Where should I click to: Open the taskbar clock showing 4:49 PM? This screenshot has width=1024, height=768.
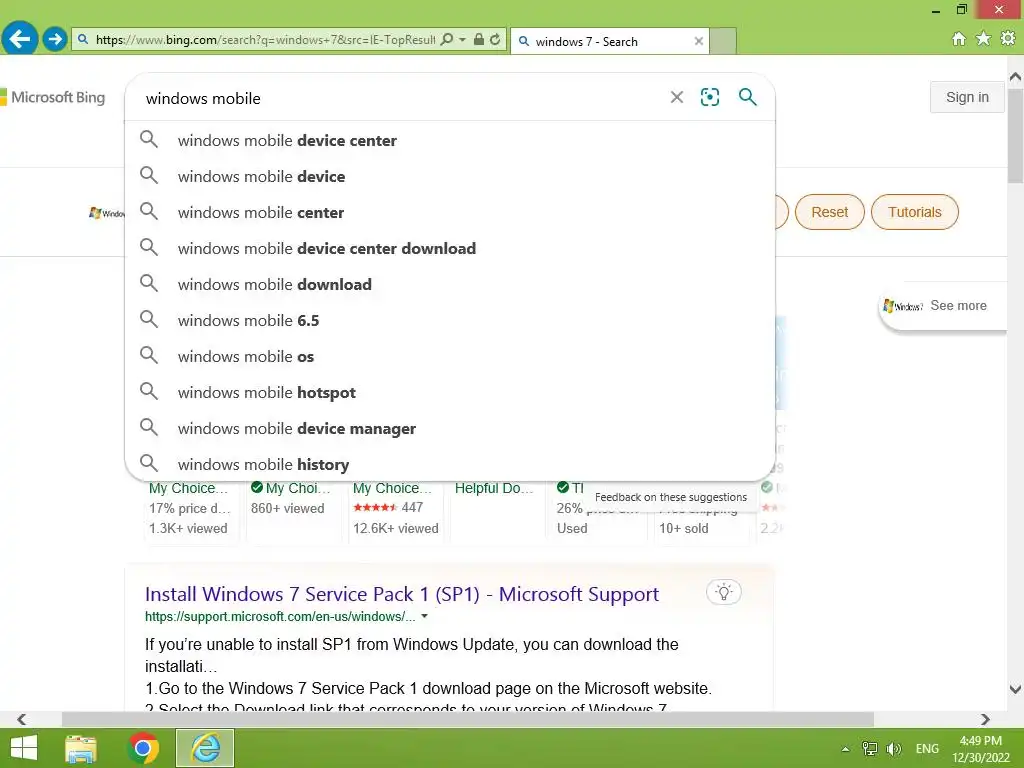[x=981, y=749]
